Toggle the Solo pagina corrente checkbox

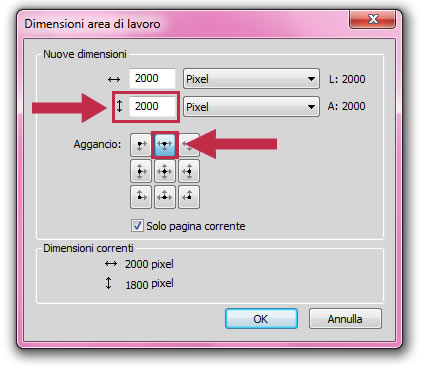137,226
